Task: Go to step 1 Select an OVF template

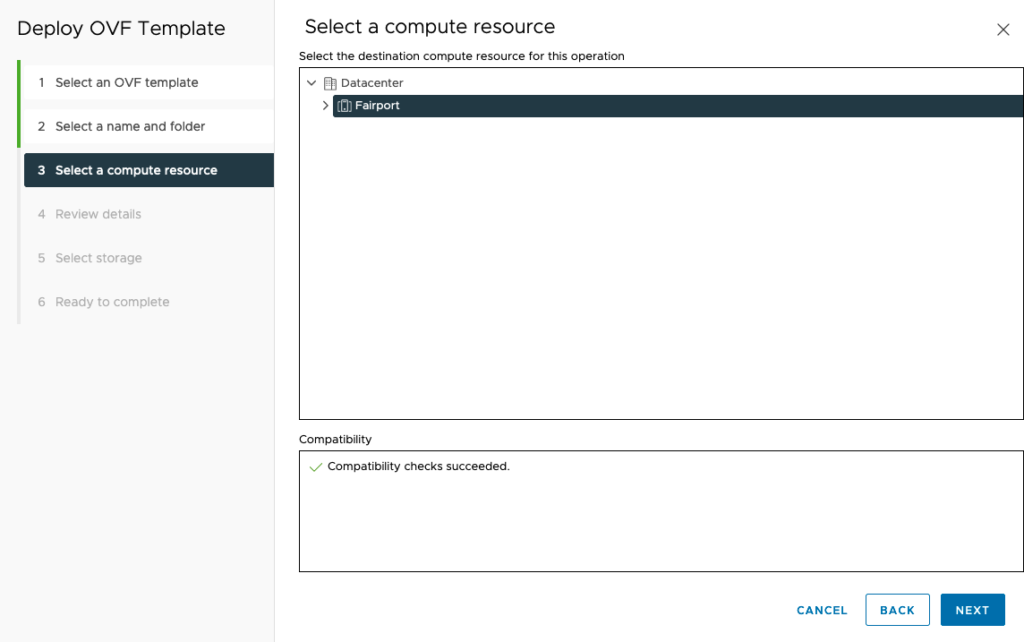Action: tap(126, 83)
